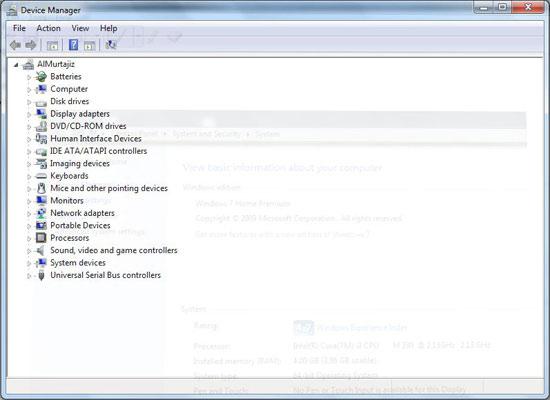Click the Processors chip icon
The height and width of the screenshot is (400, 550).
point(41,238)
